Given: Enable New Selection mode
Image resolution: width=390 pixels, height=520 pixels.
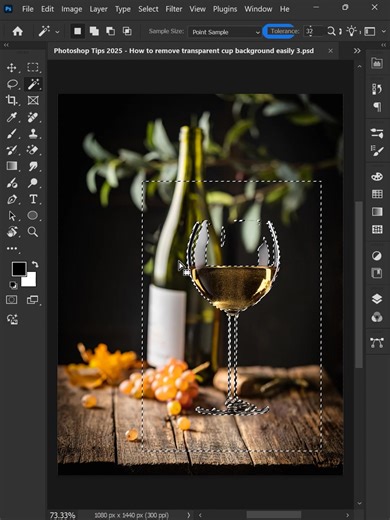Looking at the screenshot, I should pos(77,31).
